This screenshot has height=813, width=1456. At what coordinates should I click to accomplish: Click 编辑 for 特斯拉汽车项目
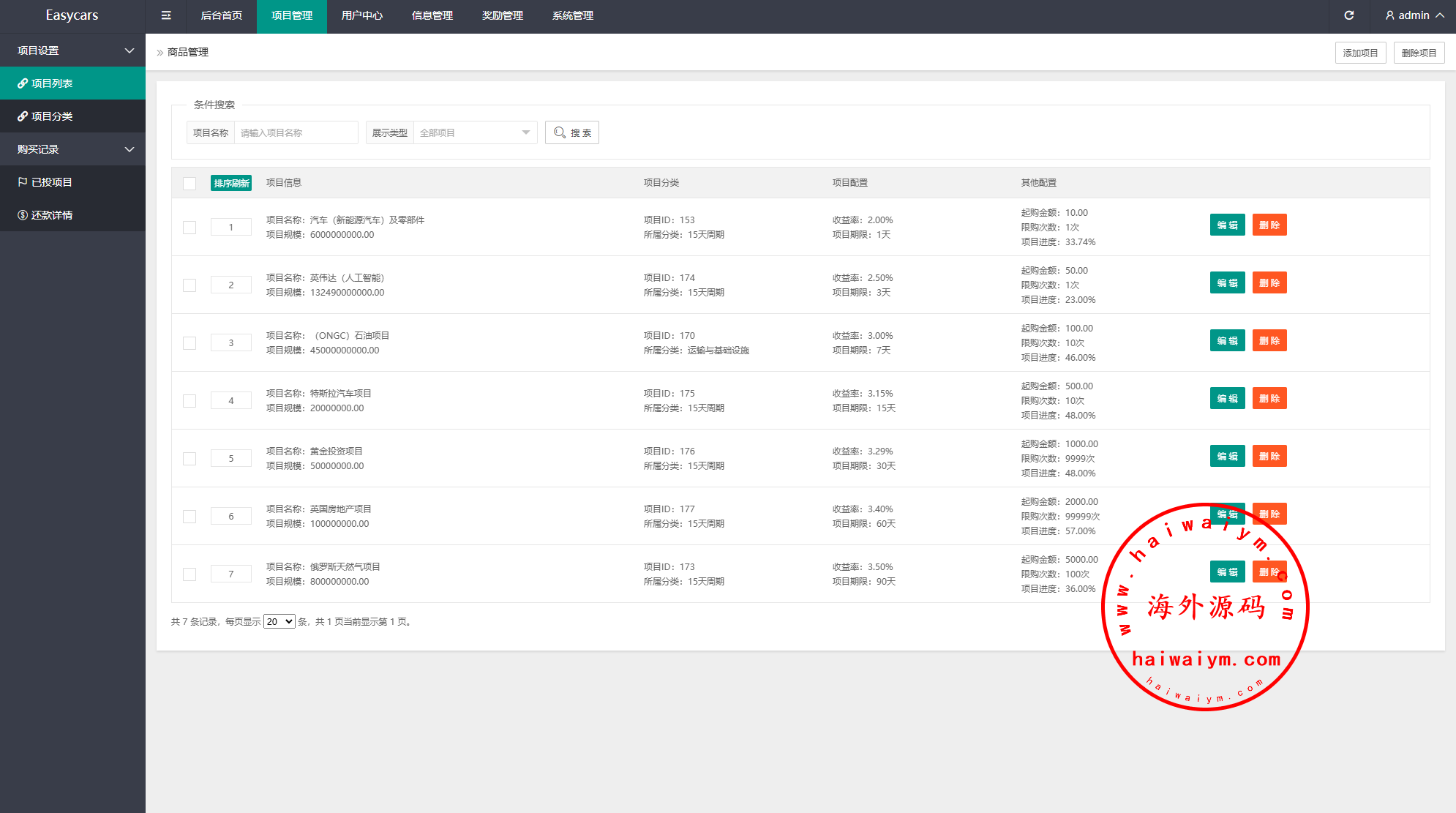(1227, 398)
